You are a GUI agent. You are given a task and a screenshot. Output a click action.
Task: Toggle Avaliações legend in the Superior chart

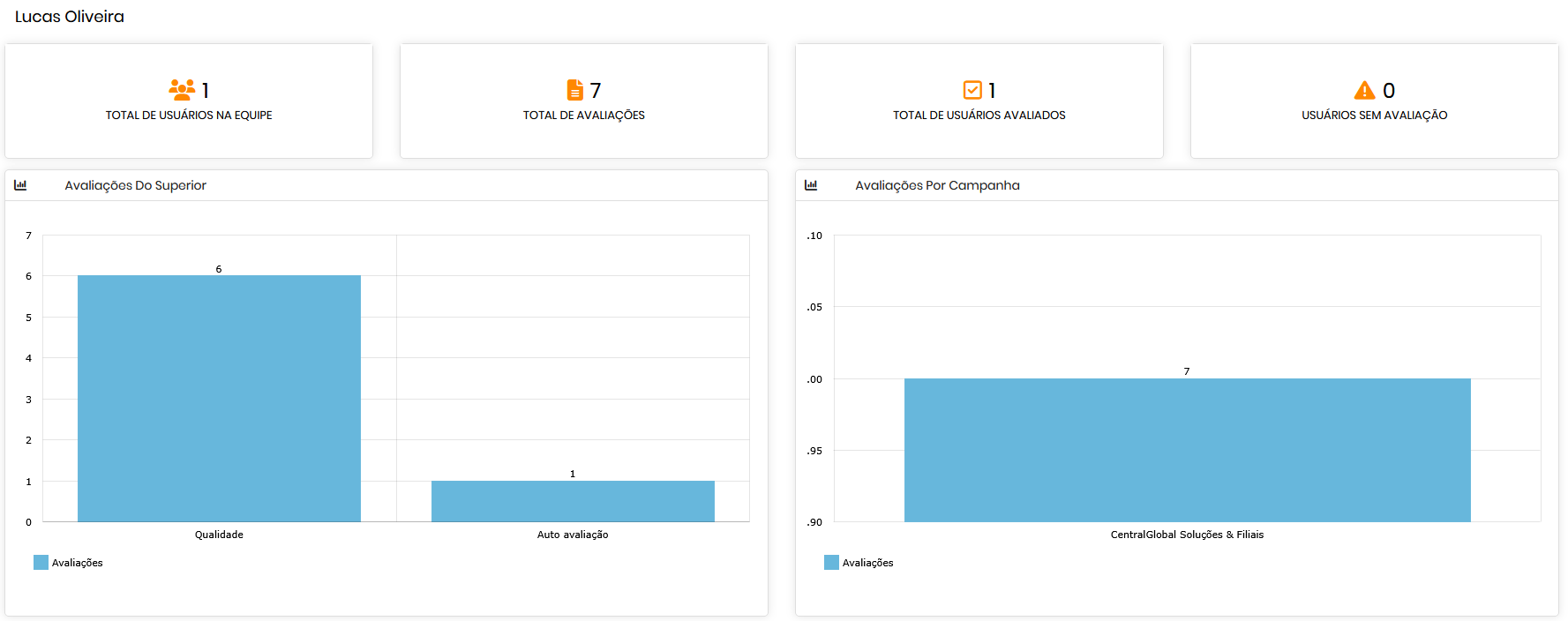point(68,563)
